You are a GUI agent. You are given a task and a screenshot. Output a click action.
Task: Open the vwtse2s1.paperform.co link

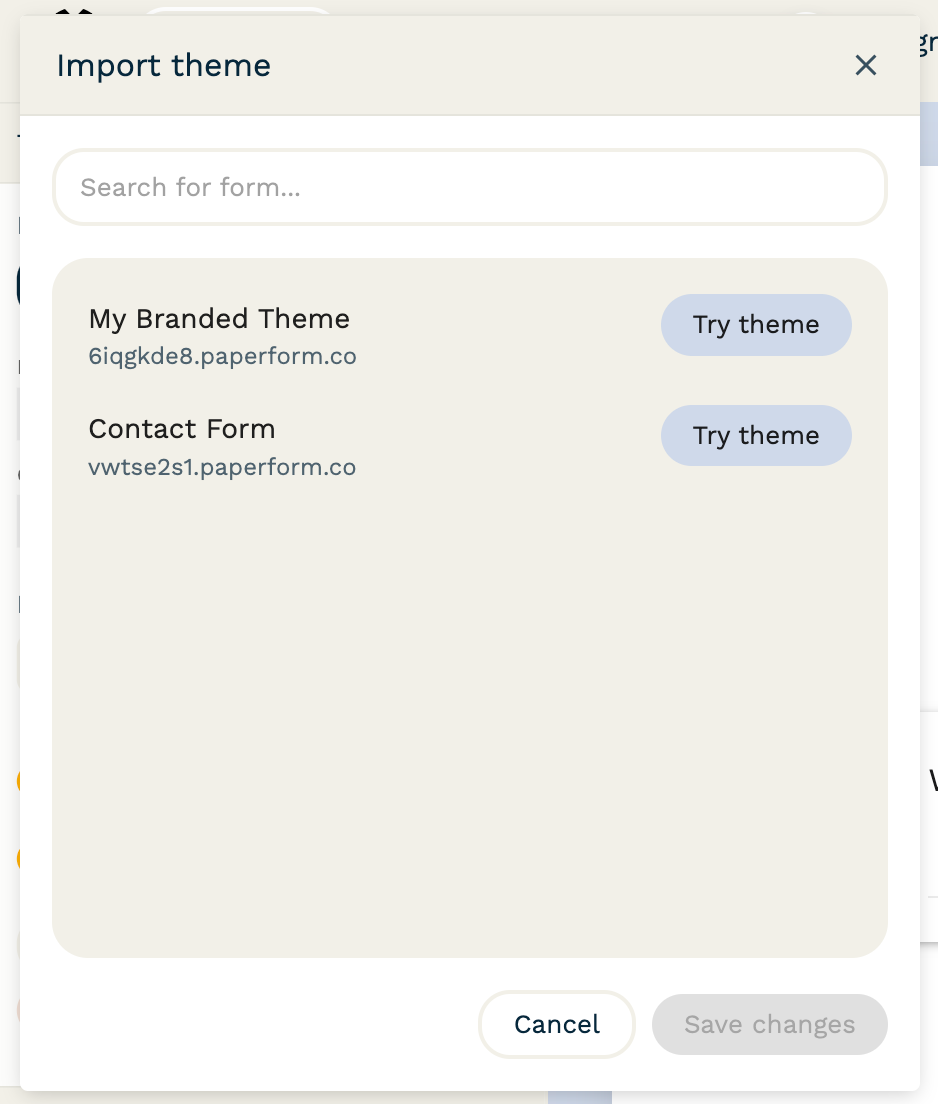222,467
